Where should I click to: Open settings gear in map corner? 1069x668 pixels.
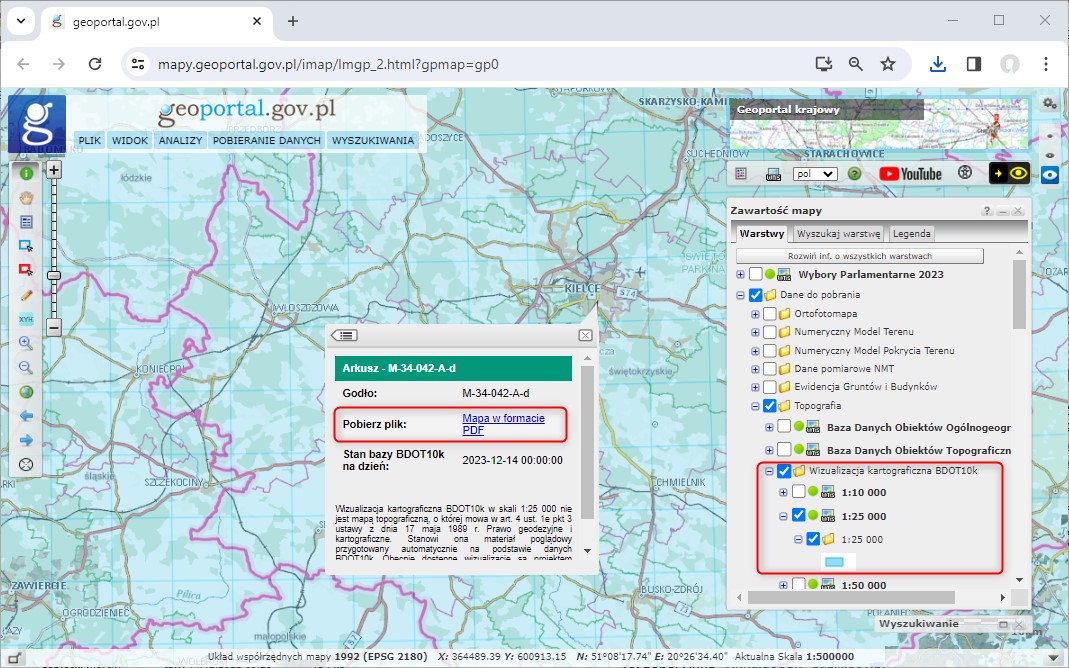(1049, 103)
